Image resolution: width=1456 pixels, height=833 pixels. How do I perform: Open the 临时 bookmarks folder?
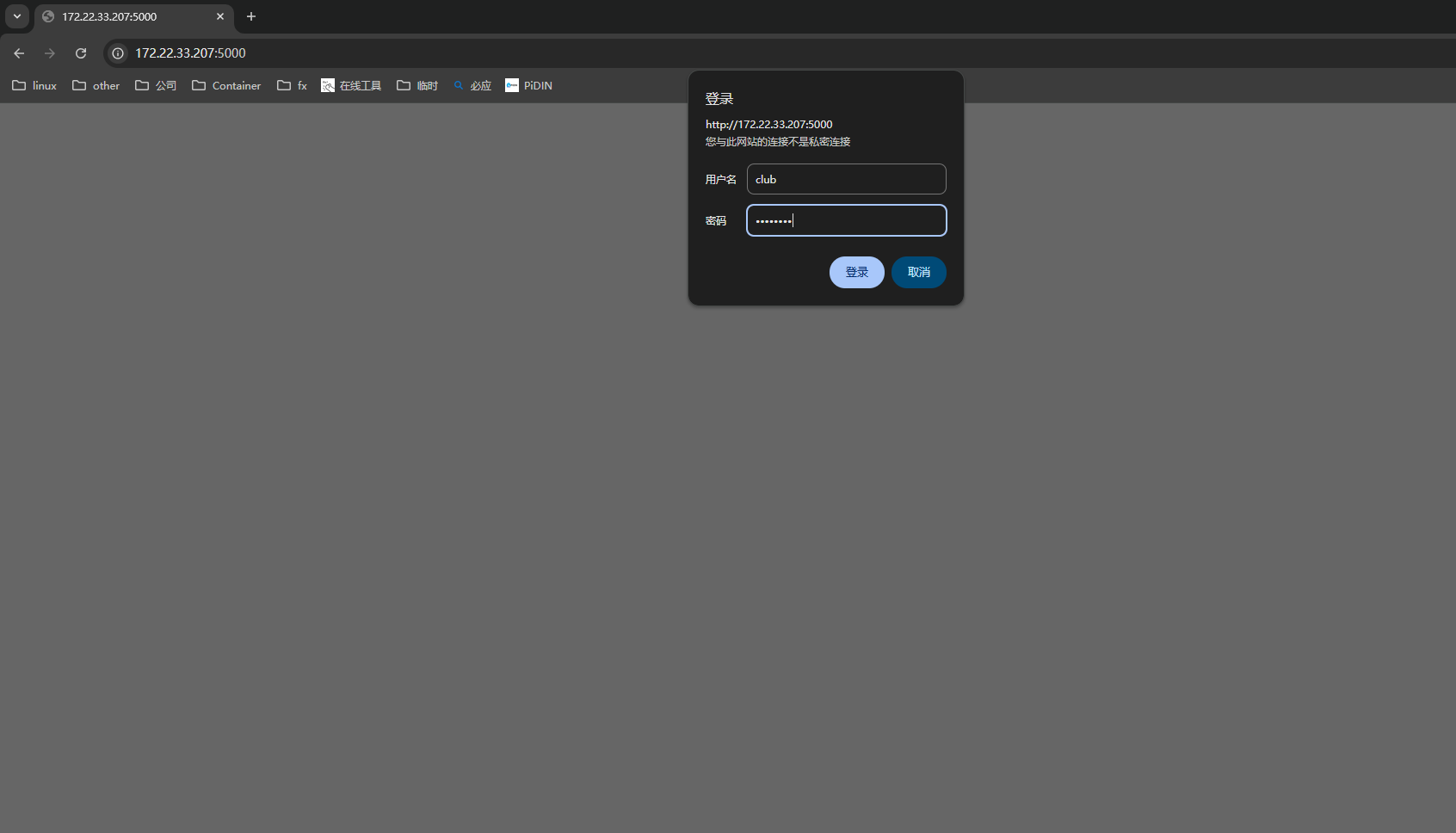click(x=417, y=85)
